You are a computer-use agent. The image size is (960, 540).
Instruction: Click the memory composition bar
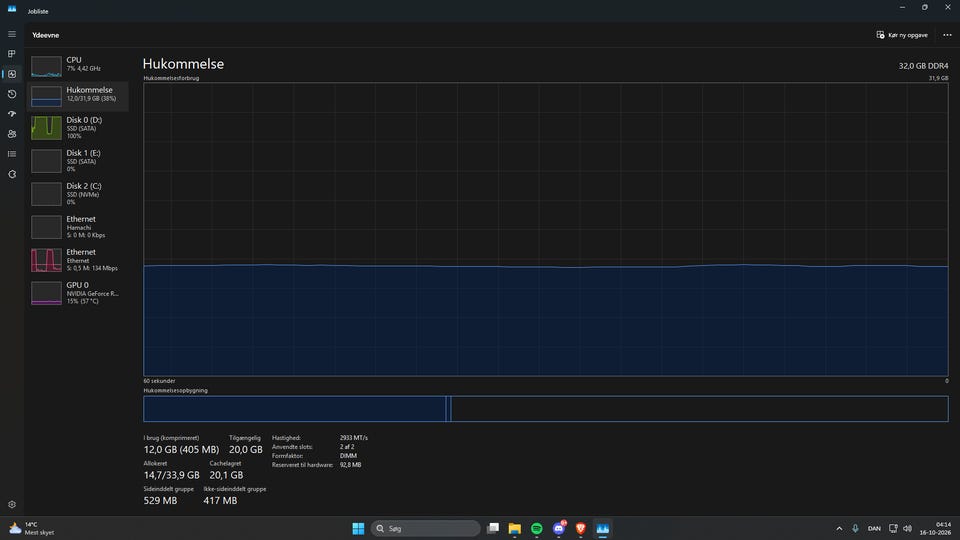(x=546, y=409)
